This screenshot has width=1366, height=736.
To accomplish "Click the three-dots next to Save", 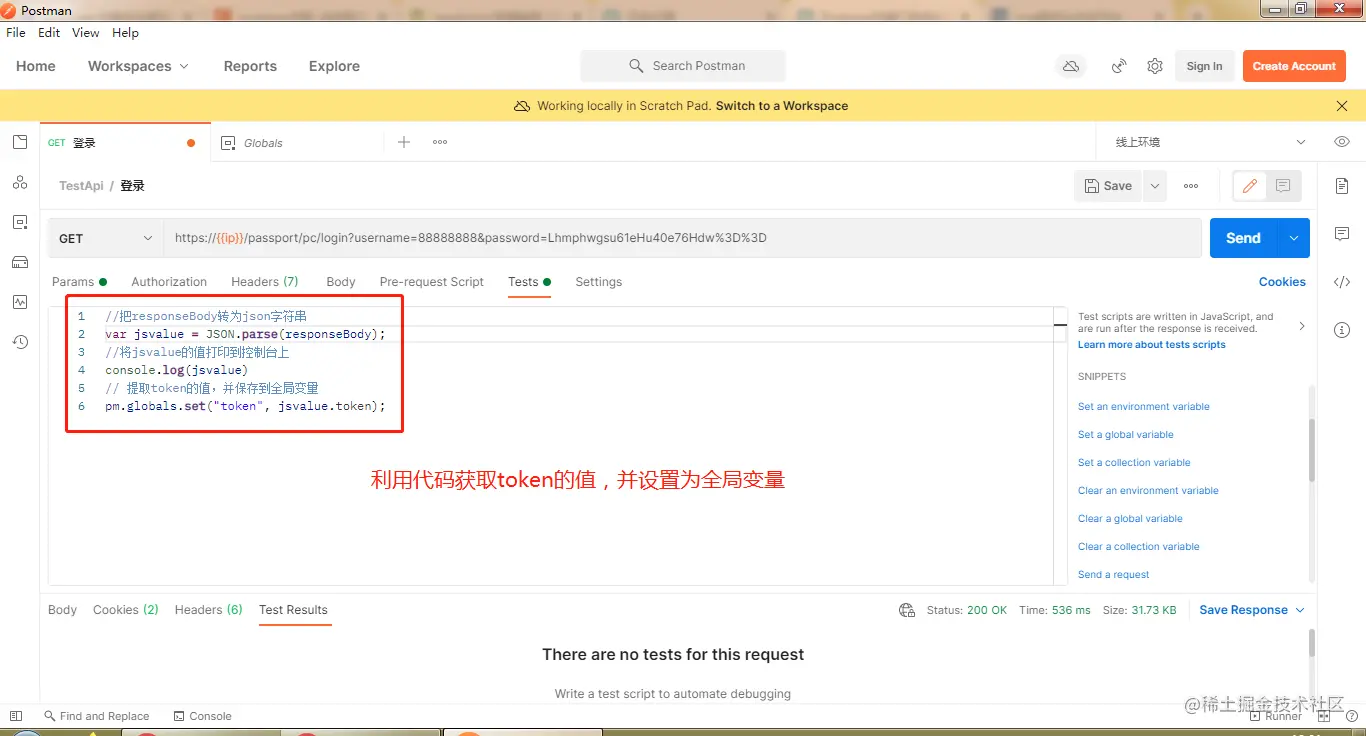I will coord(1191,186).
